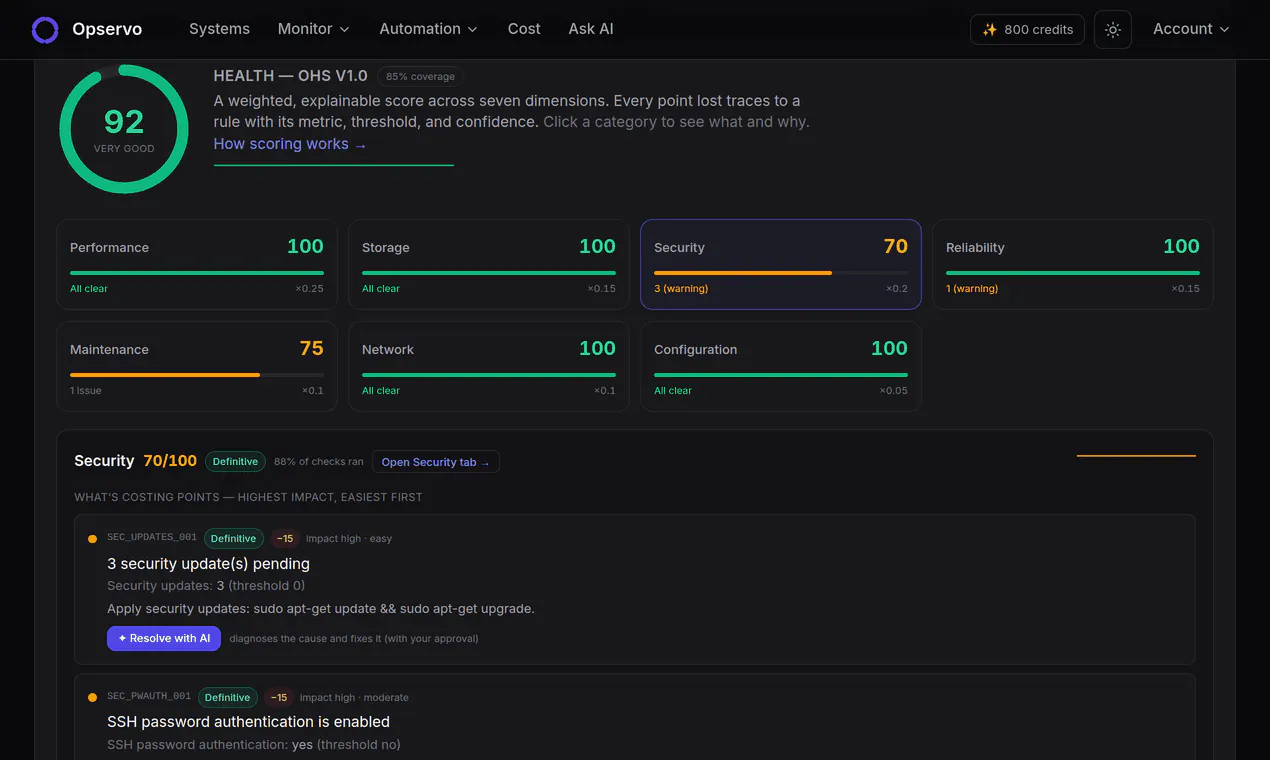Image resolution: width=1270 pixels, height=760 pixels.
Task: Follow the How scoring works link
Action: click(x=290, y=144)
